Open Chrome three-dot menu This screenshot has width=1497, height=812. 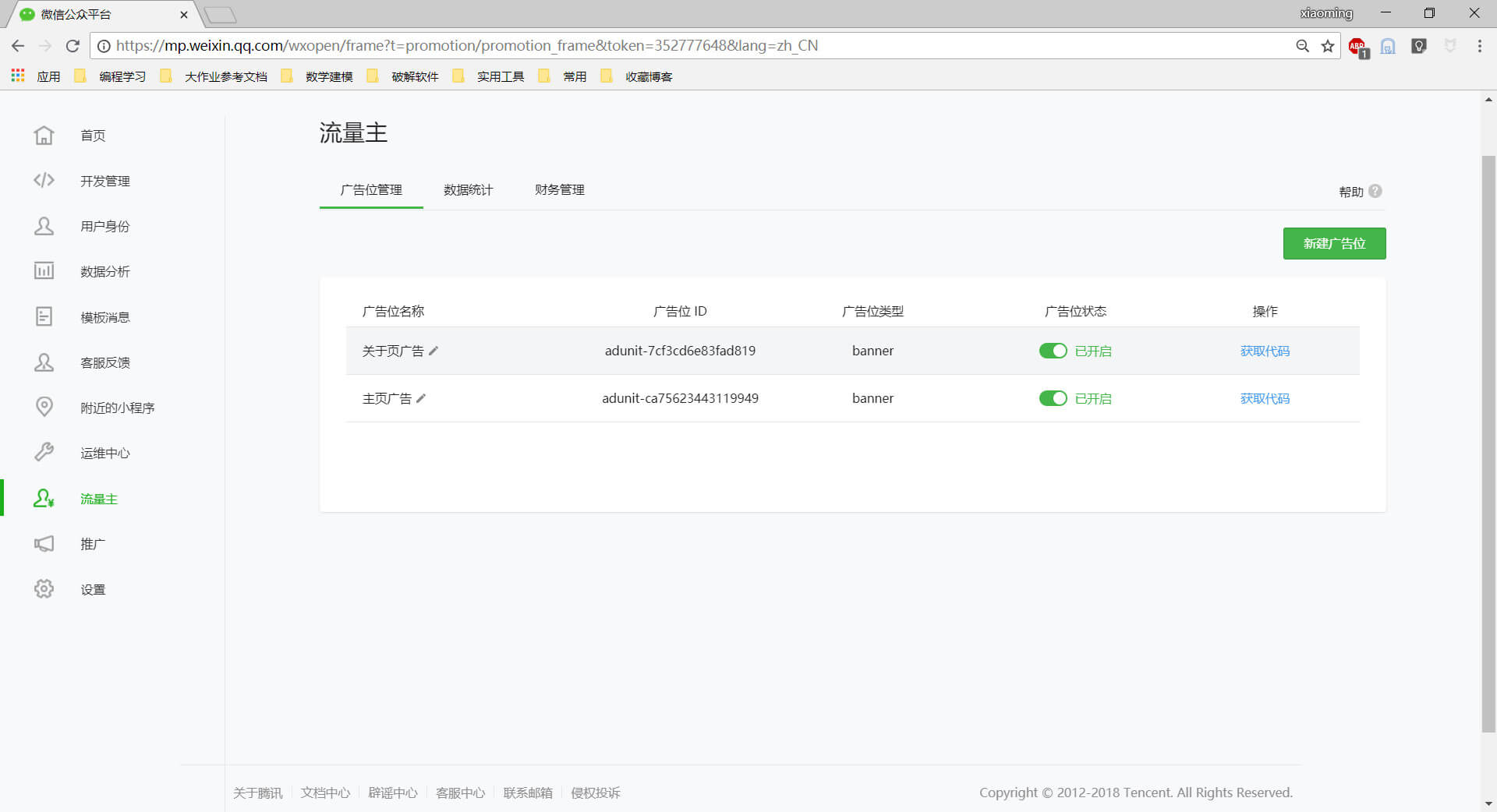[1480, 46]
